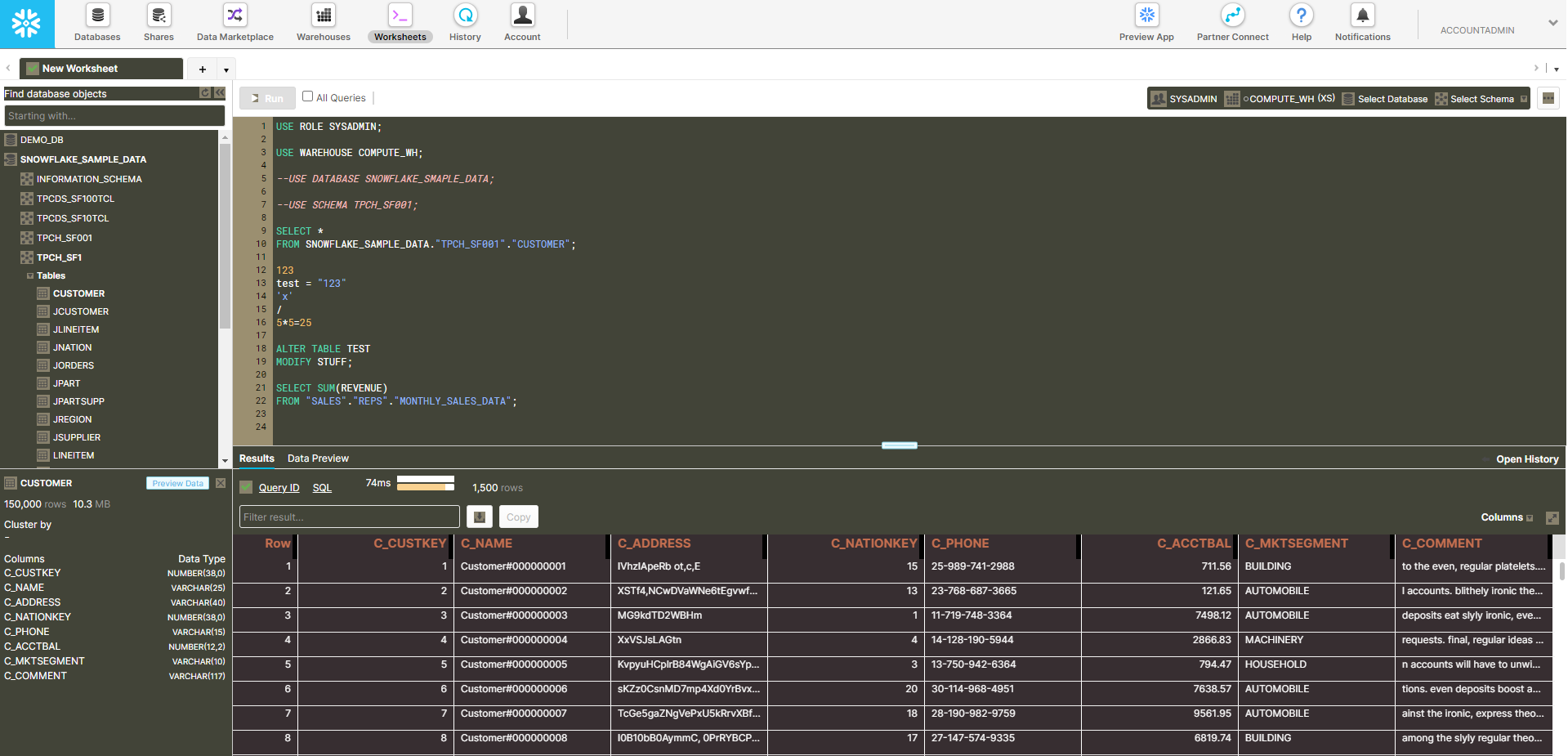Screen dimensions: 1568x756
Task: Enable the All Queries checkbox
Action: click(x=308, y=96)
